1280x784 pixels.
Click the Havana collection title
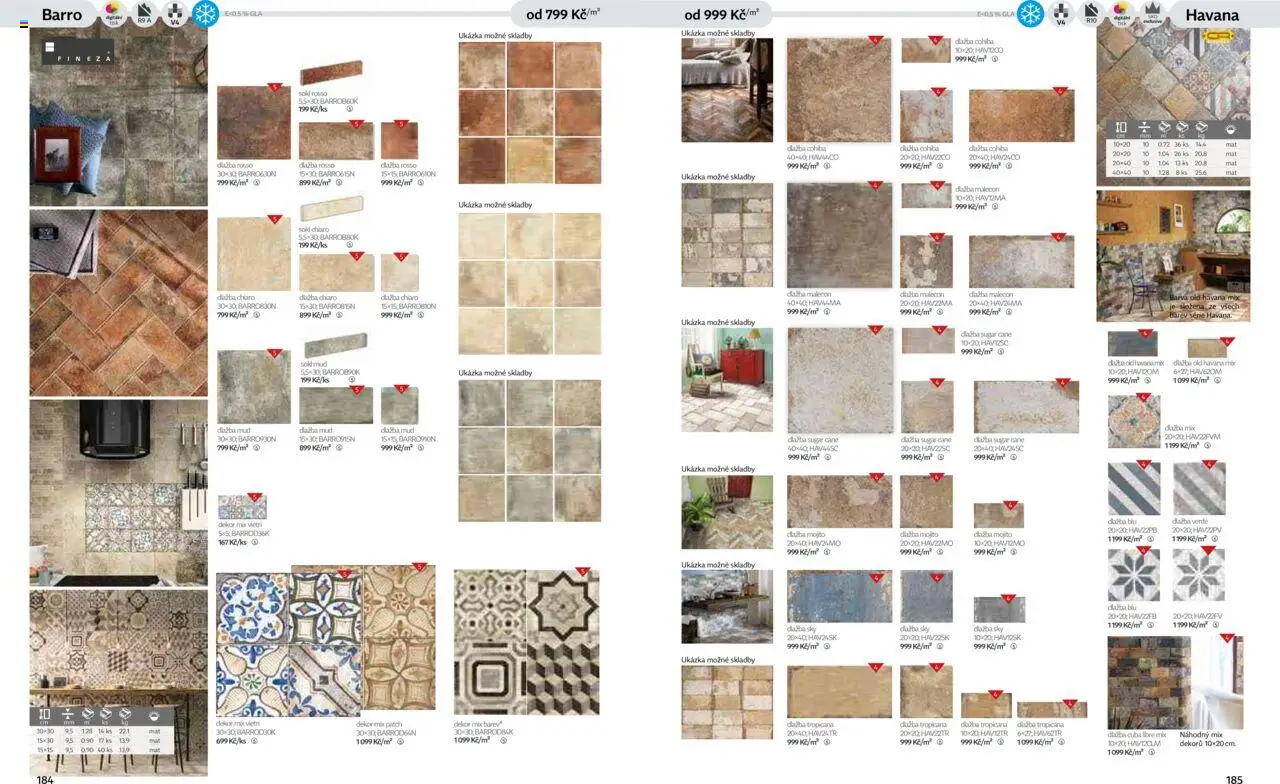point(1211,15)
